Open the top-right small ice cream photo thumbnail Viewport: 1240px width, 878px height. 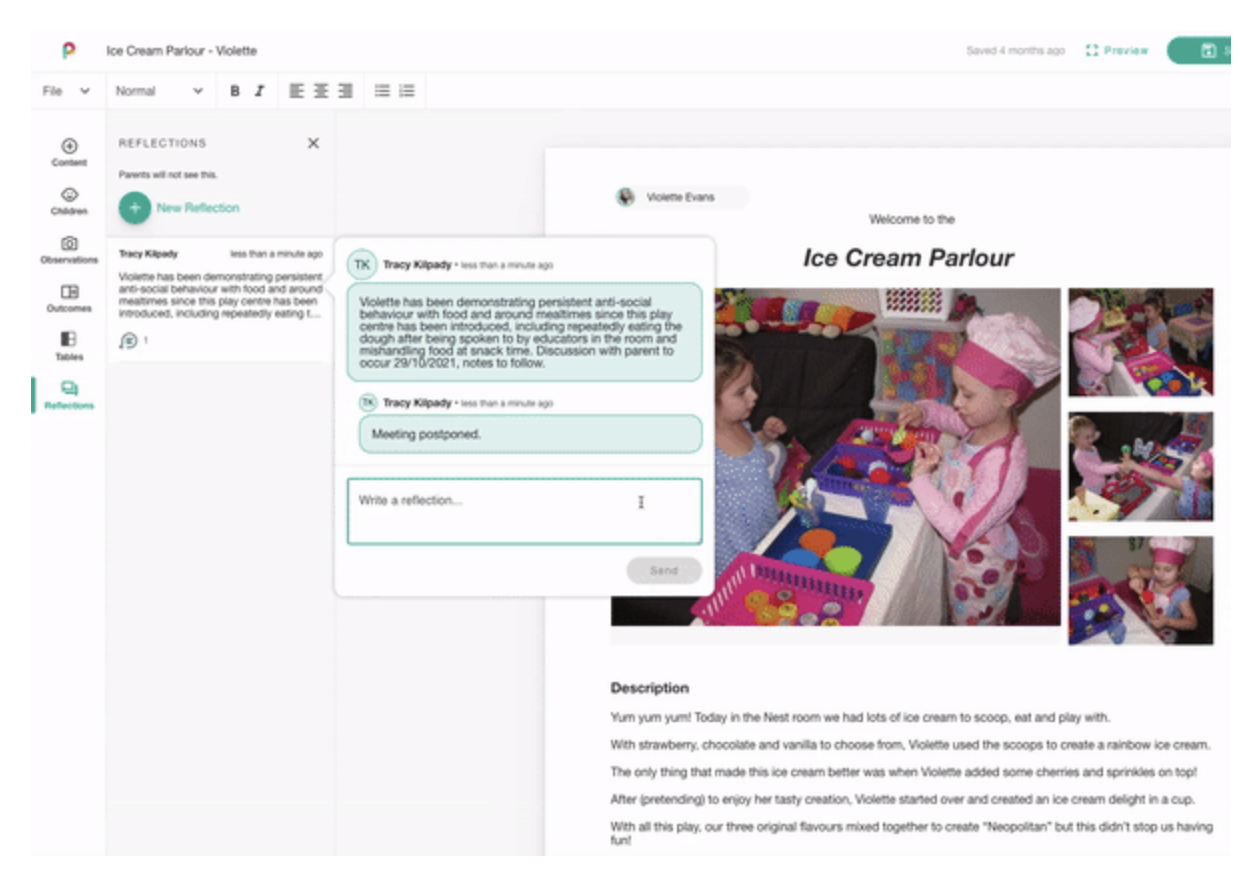coord(1140,342)
